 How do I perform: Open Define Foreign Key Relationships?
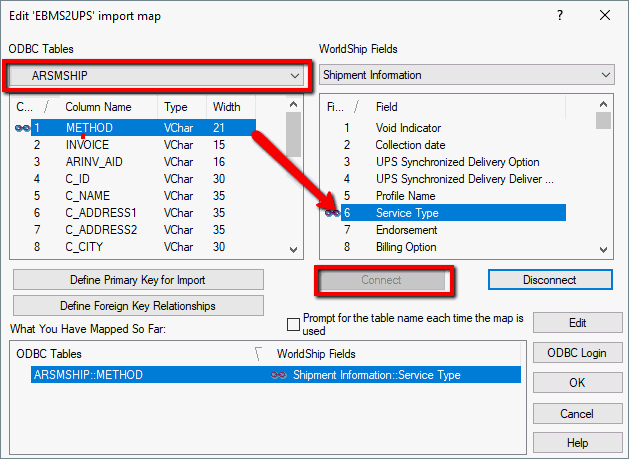[138, 305]
